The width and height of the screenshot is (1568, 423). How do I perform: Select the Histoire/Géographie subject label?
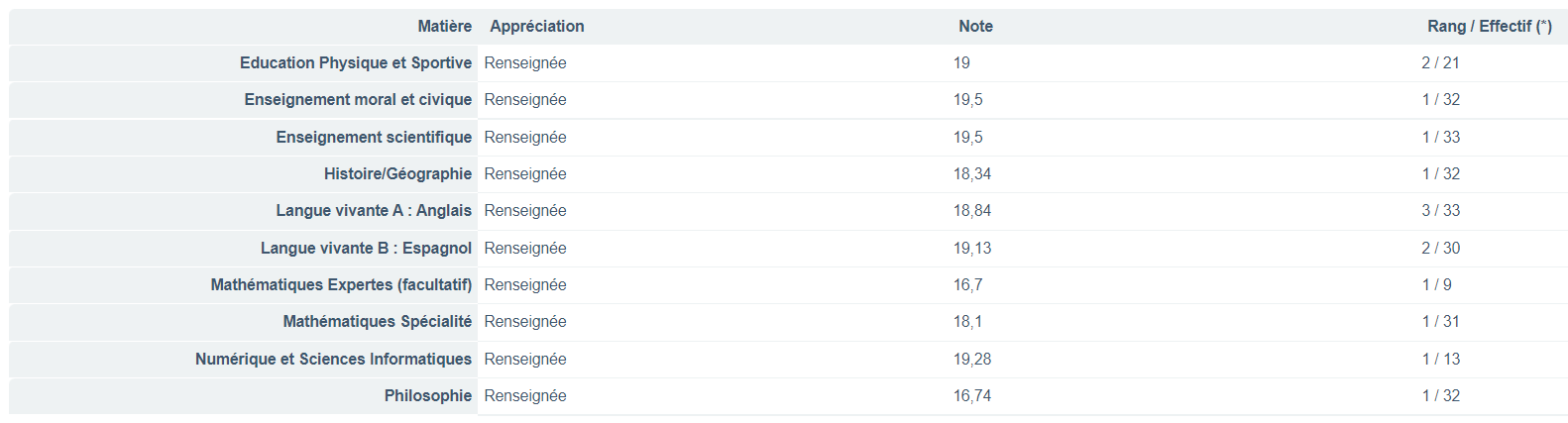click(397, 174)
